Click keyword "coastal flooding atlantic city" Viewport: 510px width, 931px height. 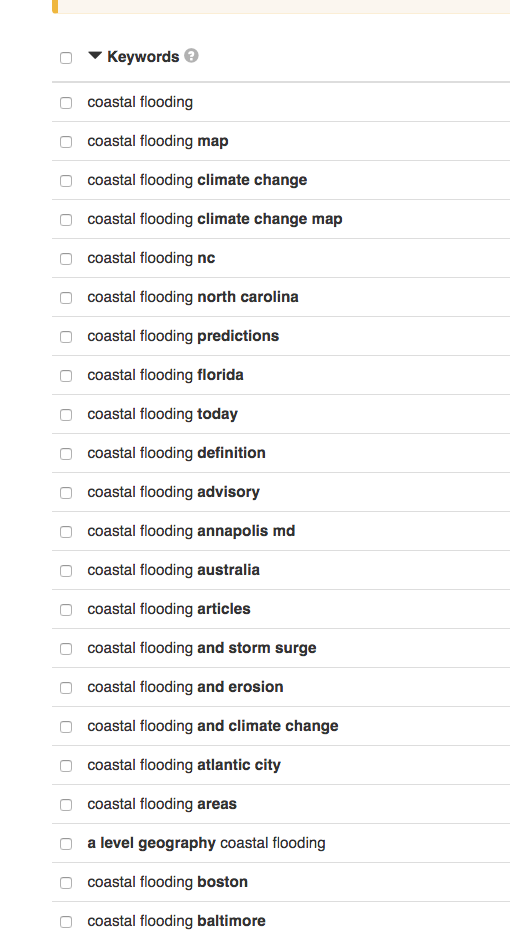click(184, 765)
